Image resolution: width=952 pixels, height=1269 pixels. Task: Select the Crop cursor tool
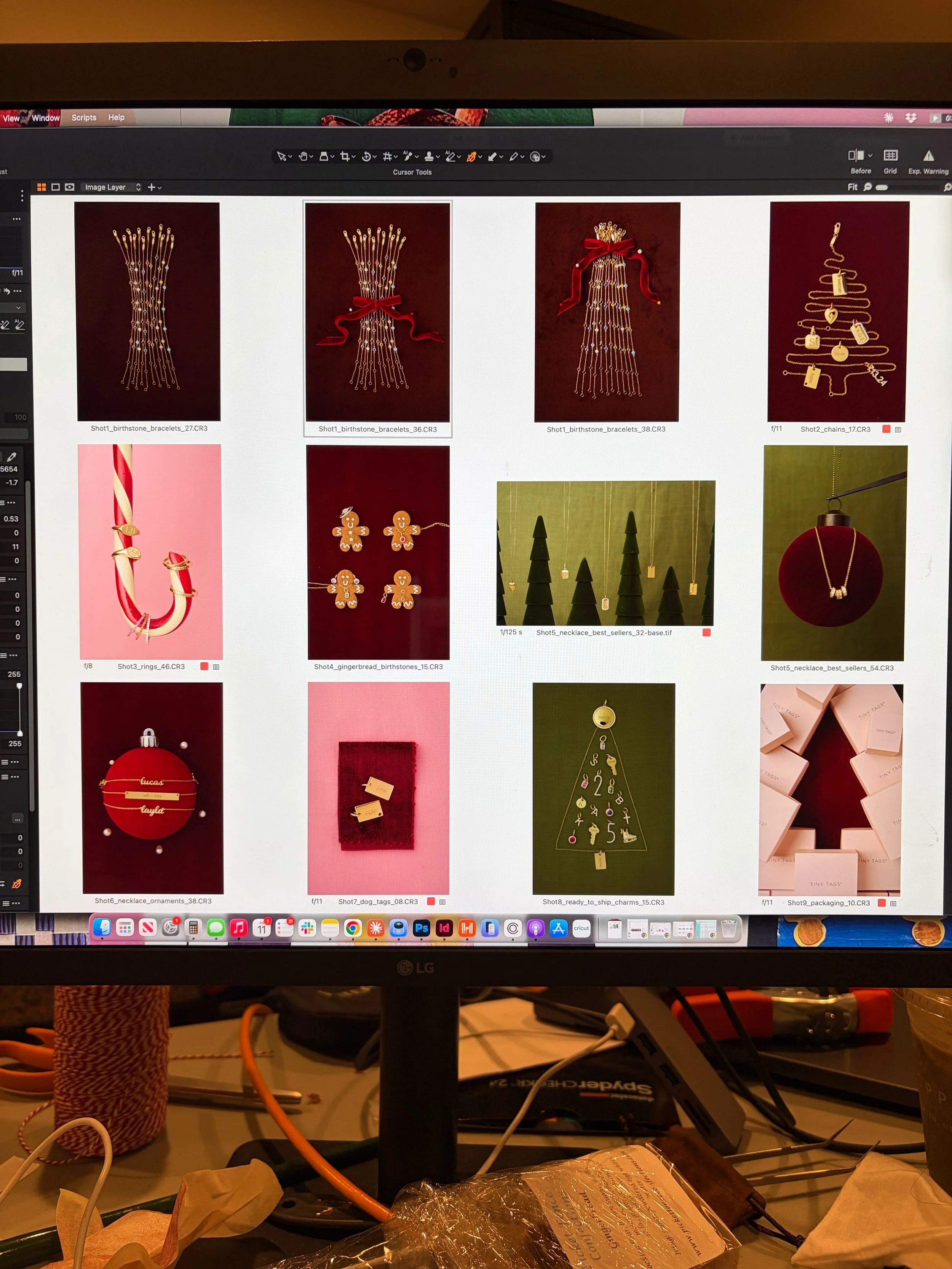[345, 156]
